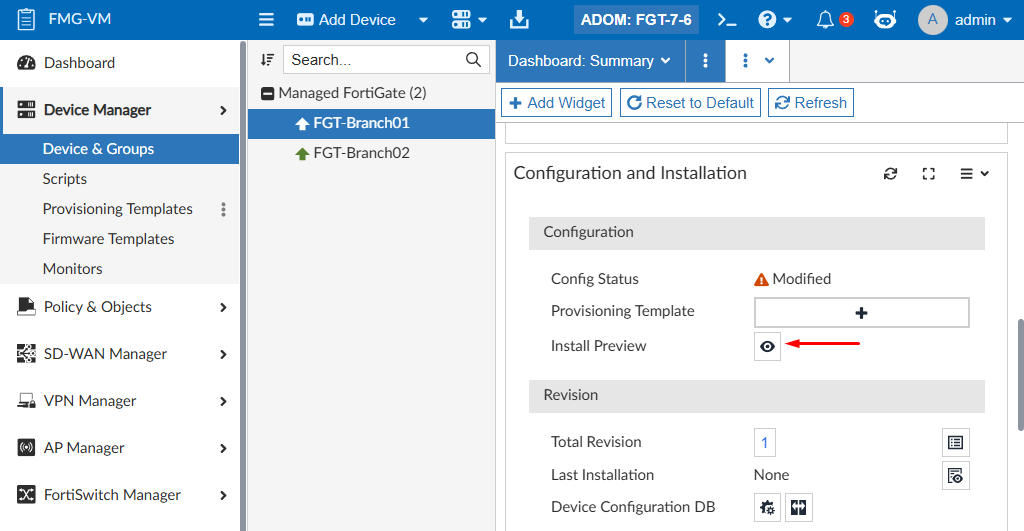Expand Configuration and Installation widget fullscreen
Viewport: 1024px width, 531px height.
(929, 174)
